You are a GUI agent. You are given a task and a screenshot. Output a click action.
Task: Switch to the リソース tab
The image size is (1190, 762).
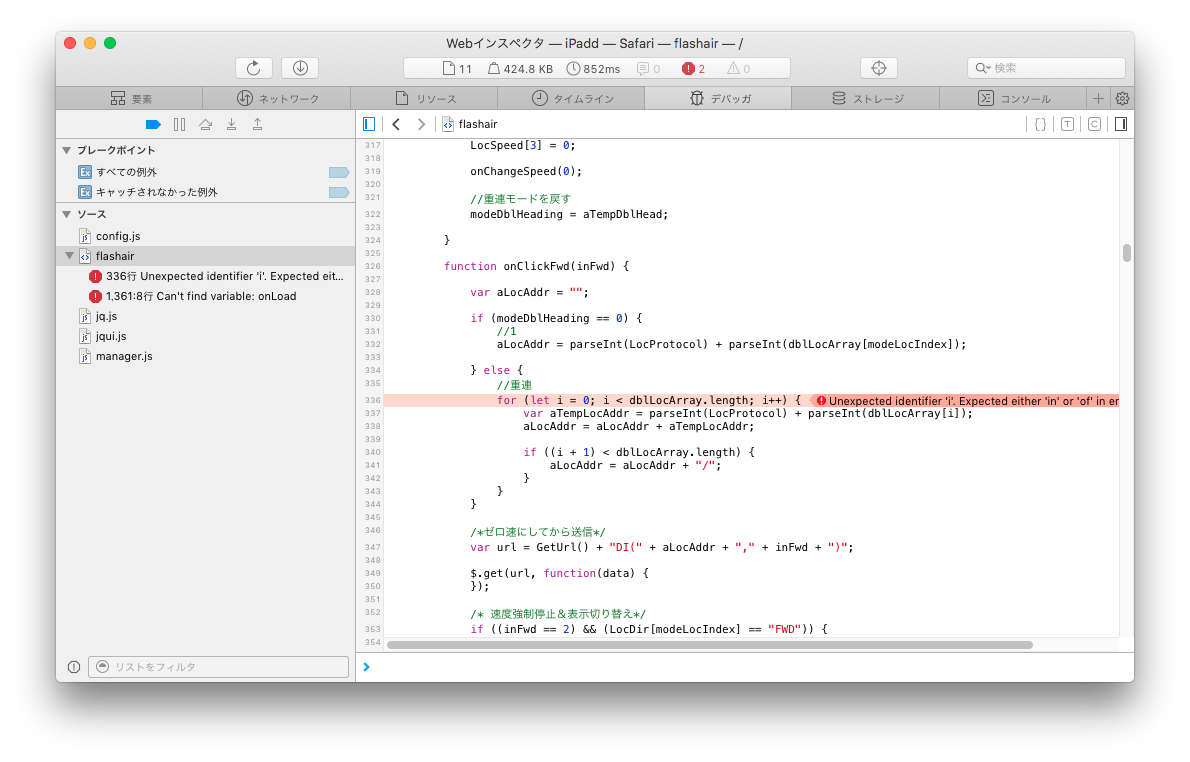click(x=424, y=98)
